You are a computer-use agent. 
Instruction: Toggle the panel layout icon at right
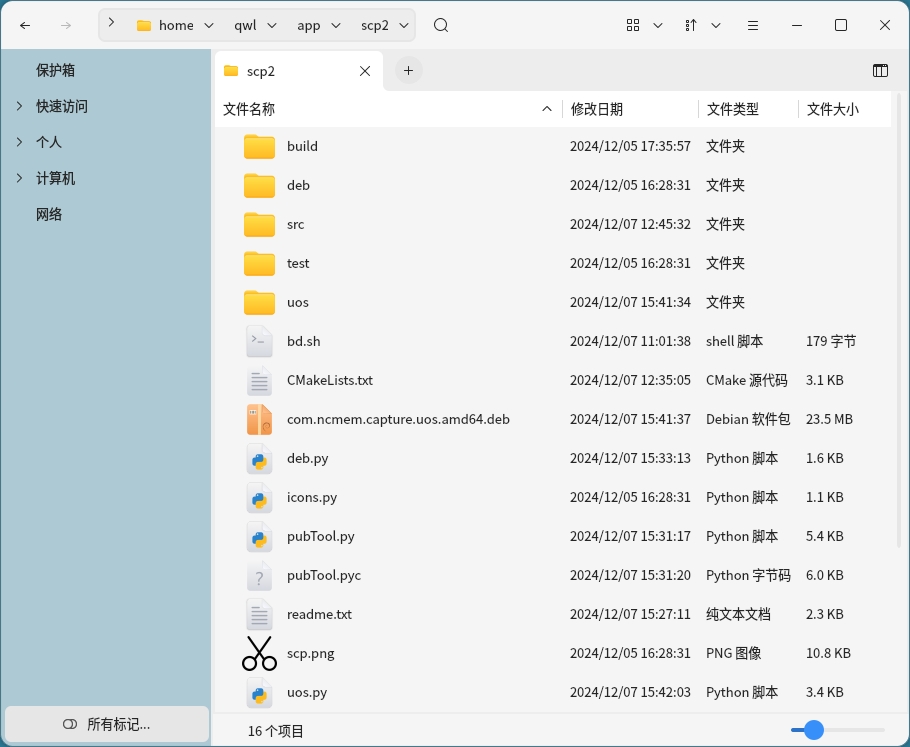(x=880, y=70)
